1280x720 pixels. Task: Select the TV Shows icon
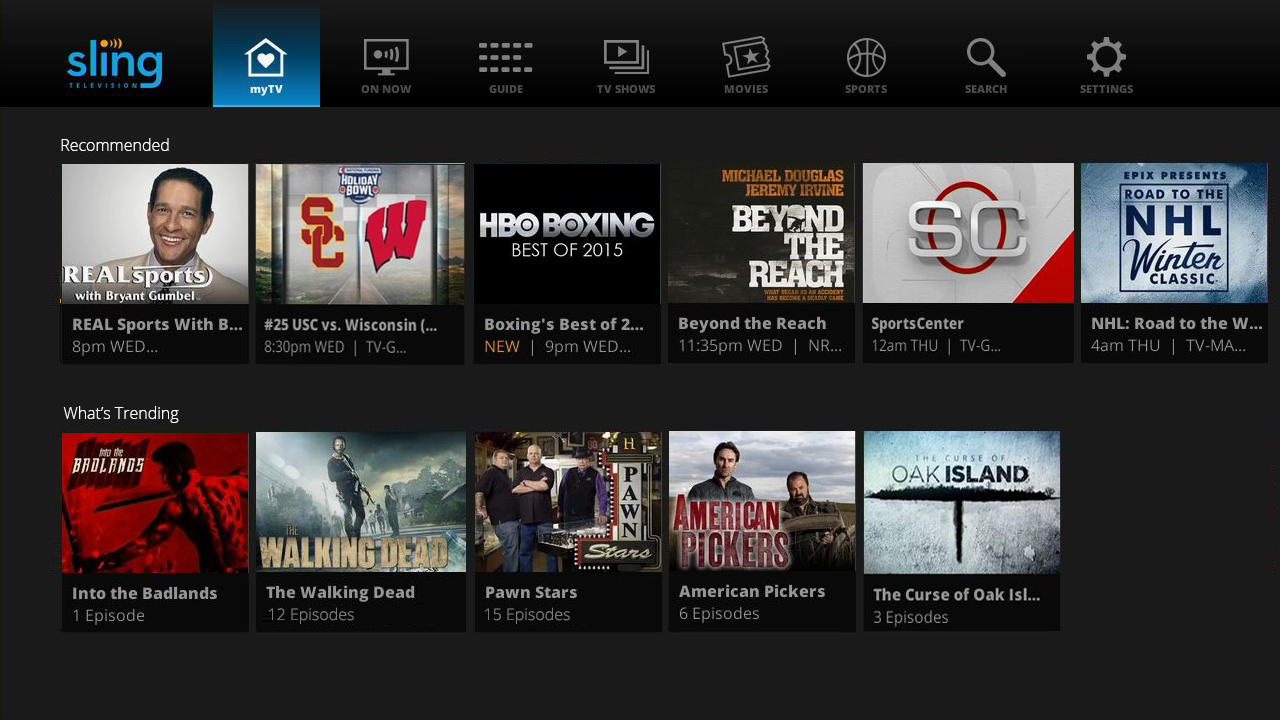[626, 58]
